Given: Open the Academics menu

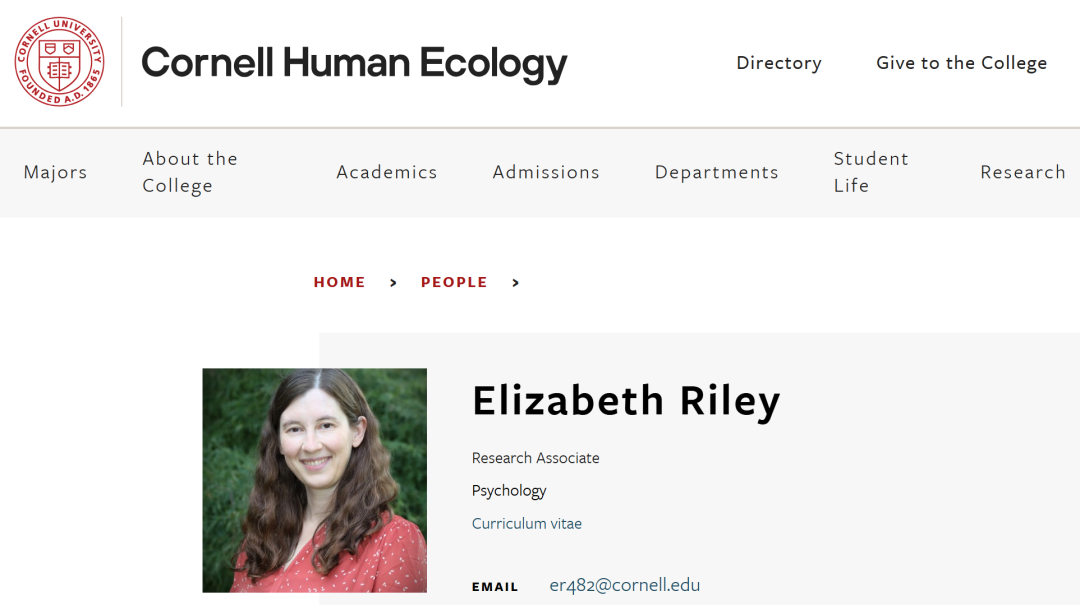Looking at the screenshot, I should click(387, 172).
